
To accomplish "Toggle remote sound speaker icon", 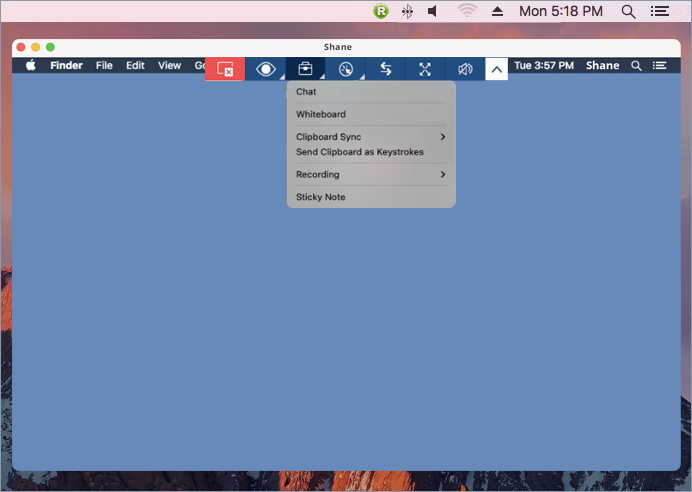I will [465, 69].
